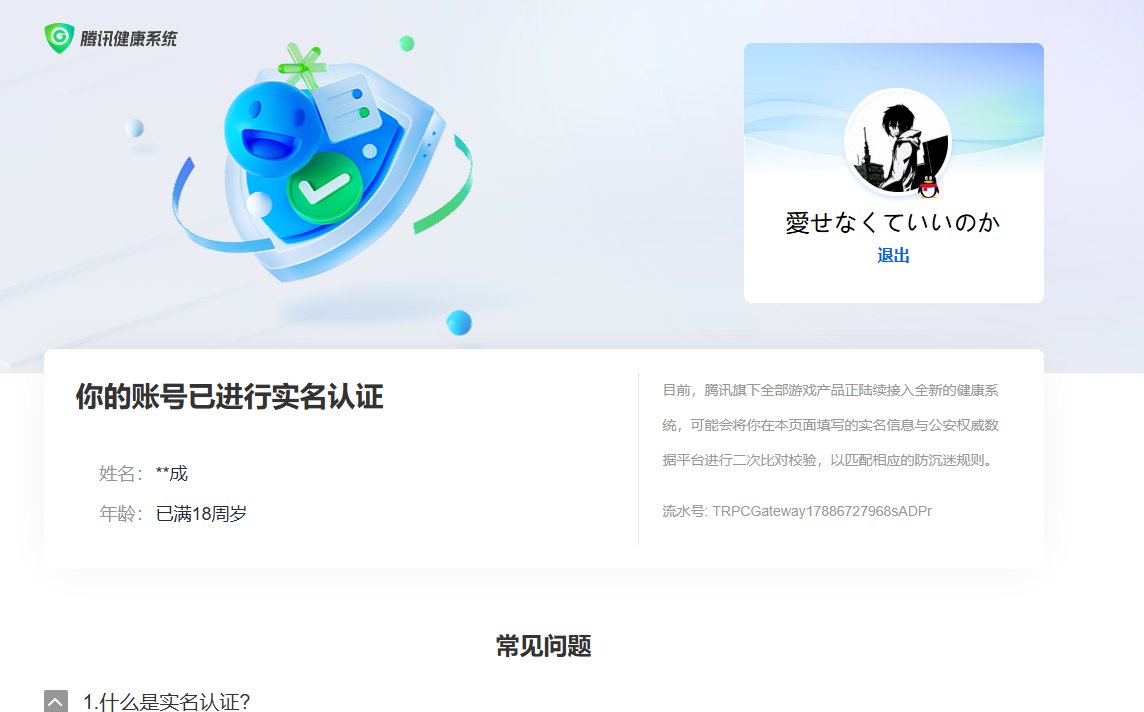Viewport: 1144px width, 712px height.
Task: Click the 姓名 label
Action: click(x=120, y=473)
